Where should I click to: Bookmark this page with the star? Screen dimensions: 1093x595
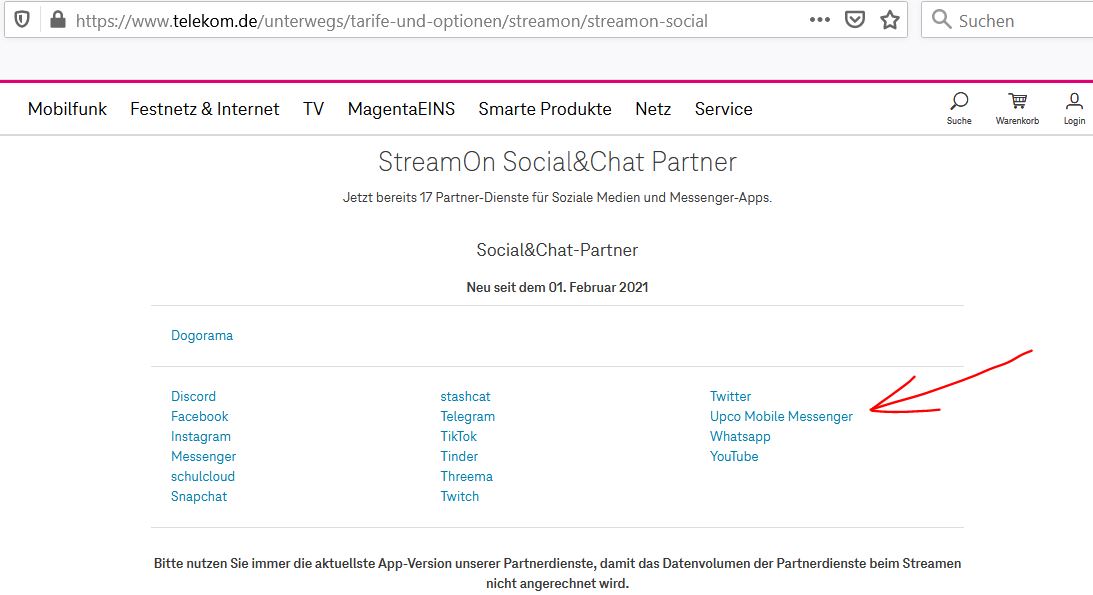pyautogui.click(x=890, y=20)
